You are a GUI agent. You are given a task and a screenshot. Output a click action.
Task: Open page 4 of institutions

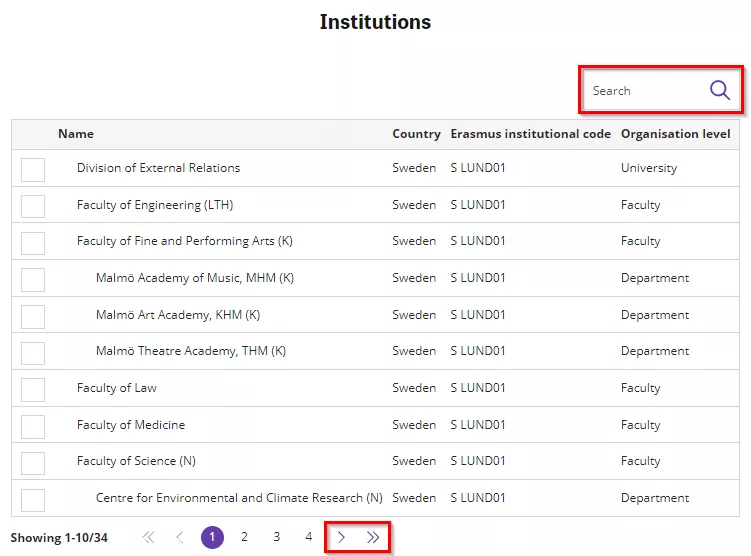point(308,537)
